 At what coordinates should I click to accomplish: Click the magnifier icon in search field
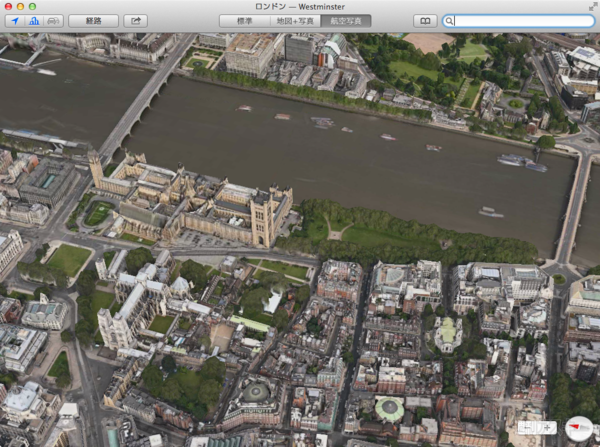[449, 21]
